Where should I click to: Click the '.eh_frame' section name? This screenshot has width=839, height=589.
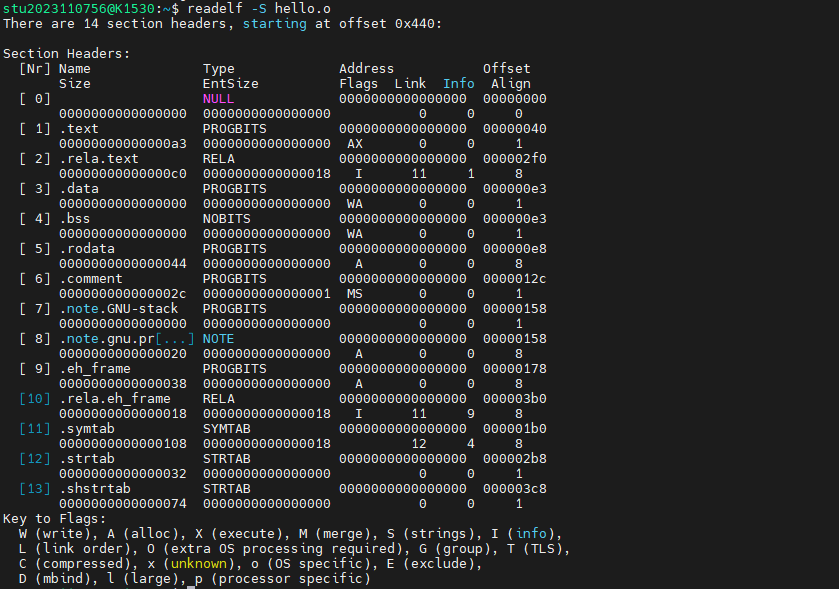95,368
